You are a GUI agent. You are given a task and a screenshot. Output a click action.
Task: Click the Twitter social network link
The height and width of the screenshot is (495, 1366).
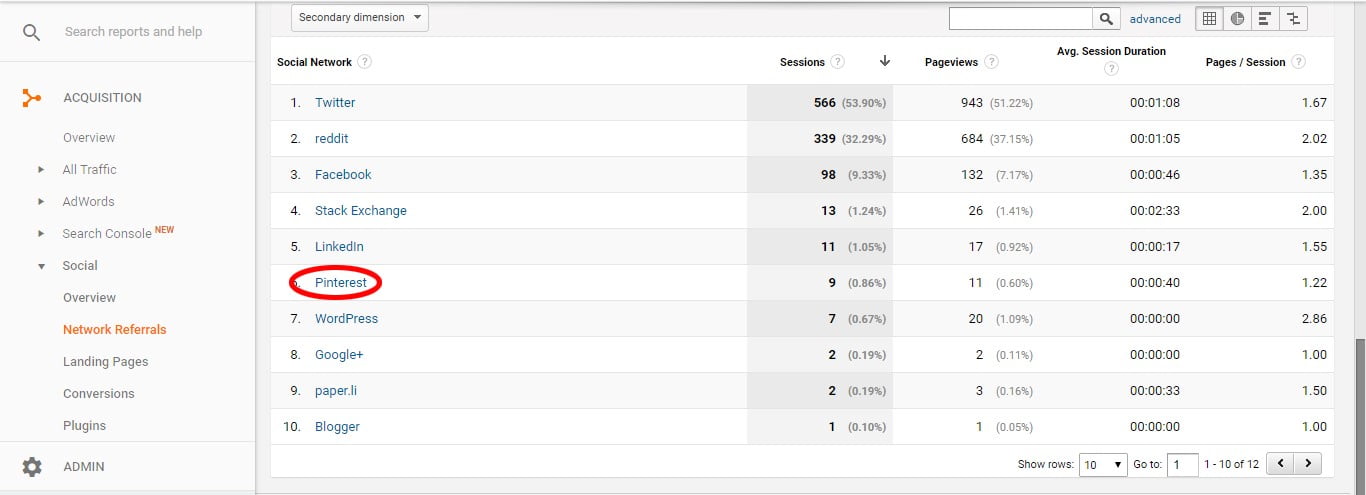click(x=335, y=103)
